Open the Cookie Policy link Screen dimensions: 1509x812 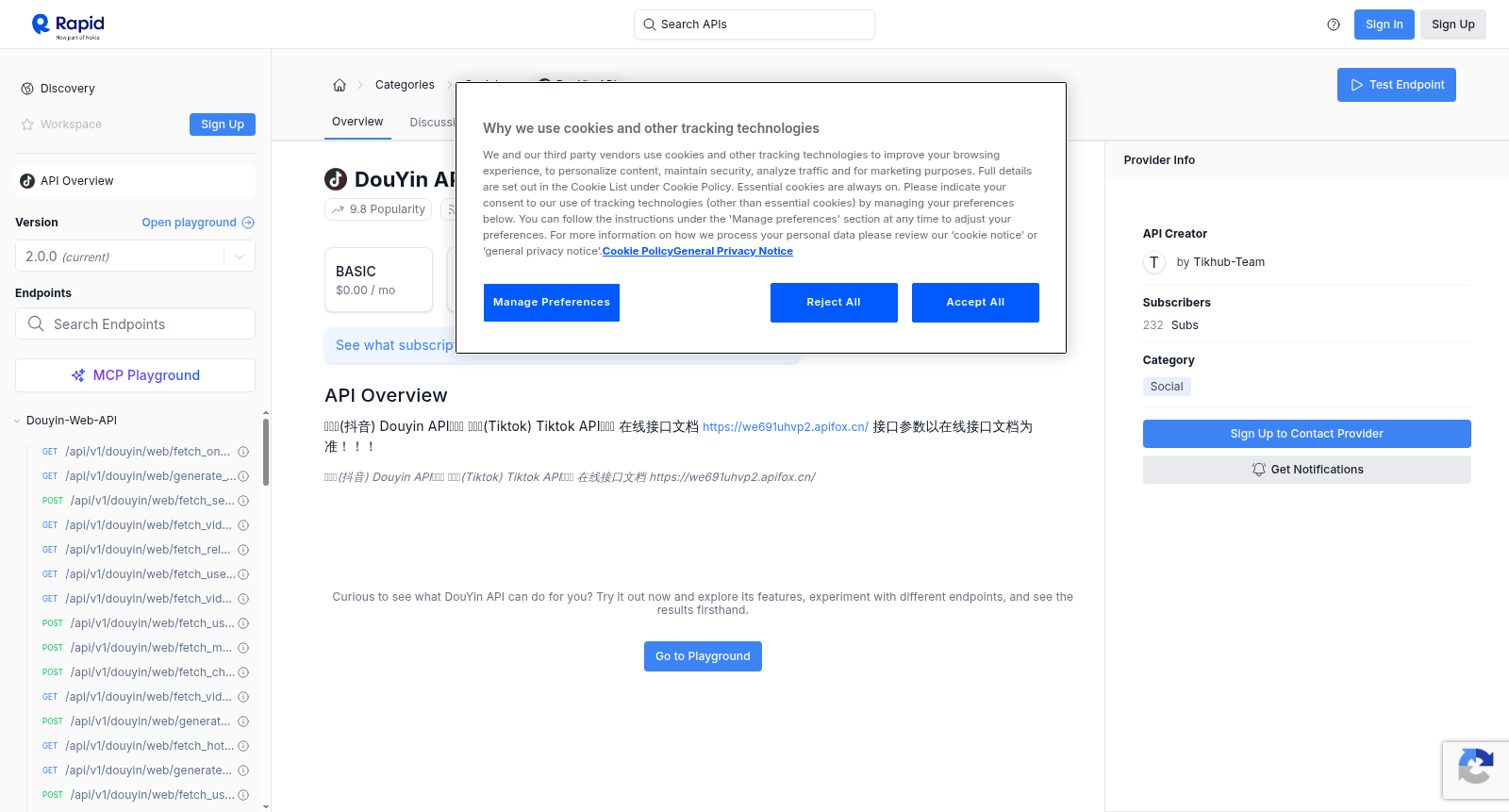(x=638, y=251)
